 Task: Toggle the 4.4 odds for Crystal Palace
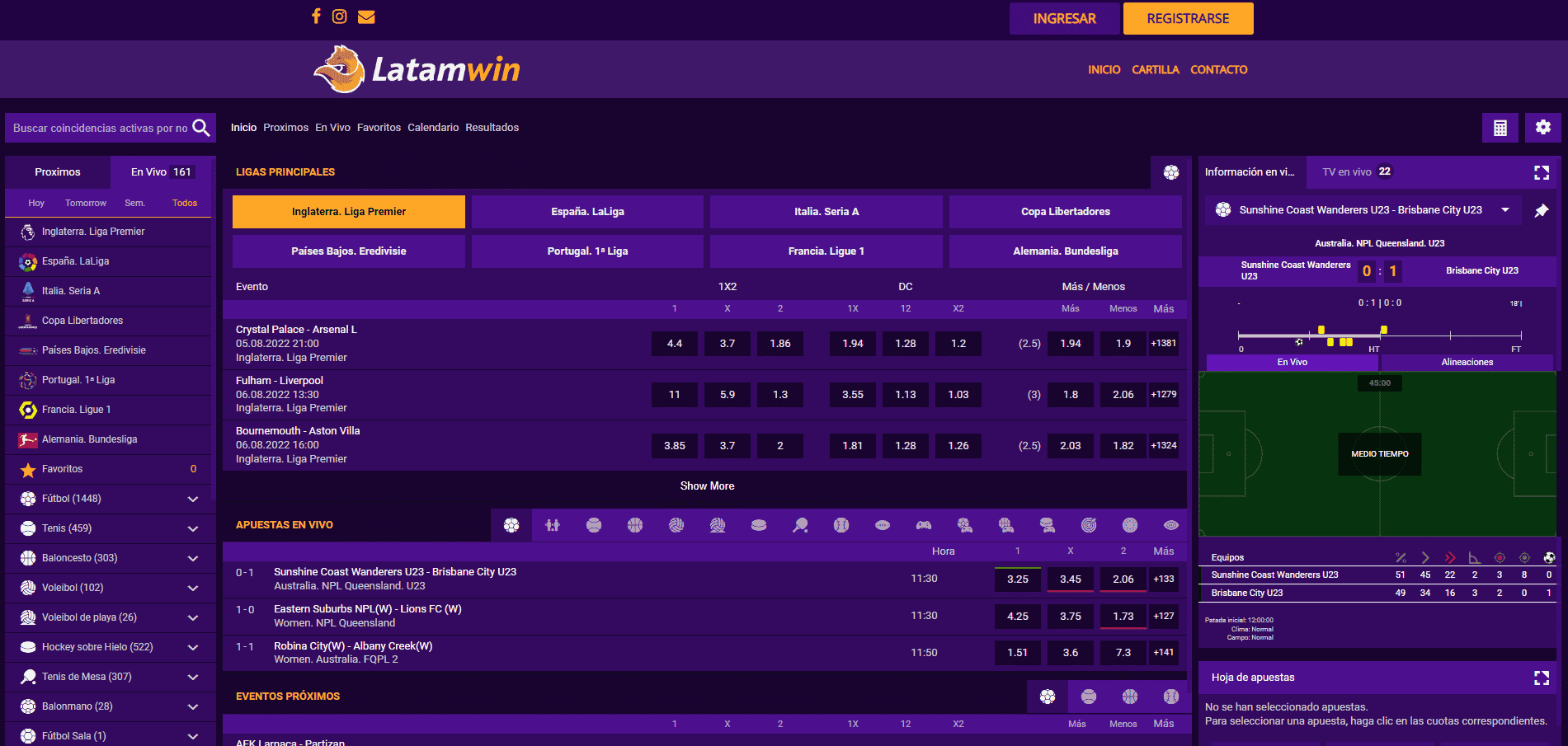674,344
